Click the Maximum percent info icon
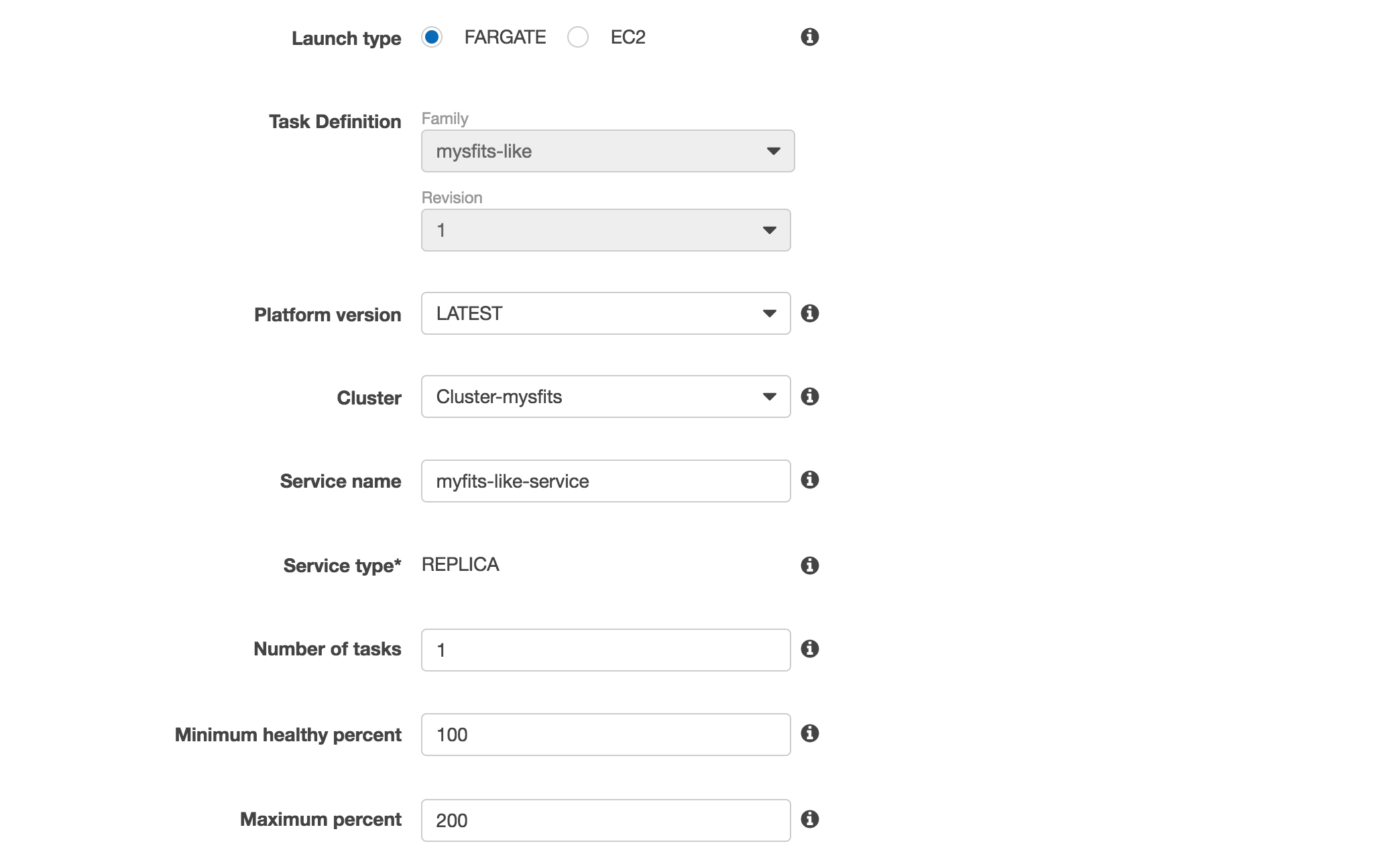The height and width of the screenshot is (856, 1400). point(810,819)
